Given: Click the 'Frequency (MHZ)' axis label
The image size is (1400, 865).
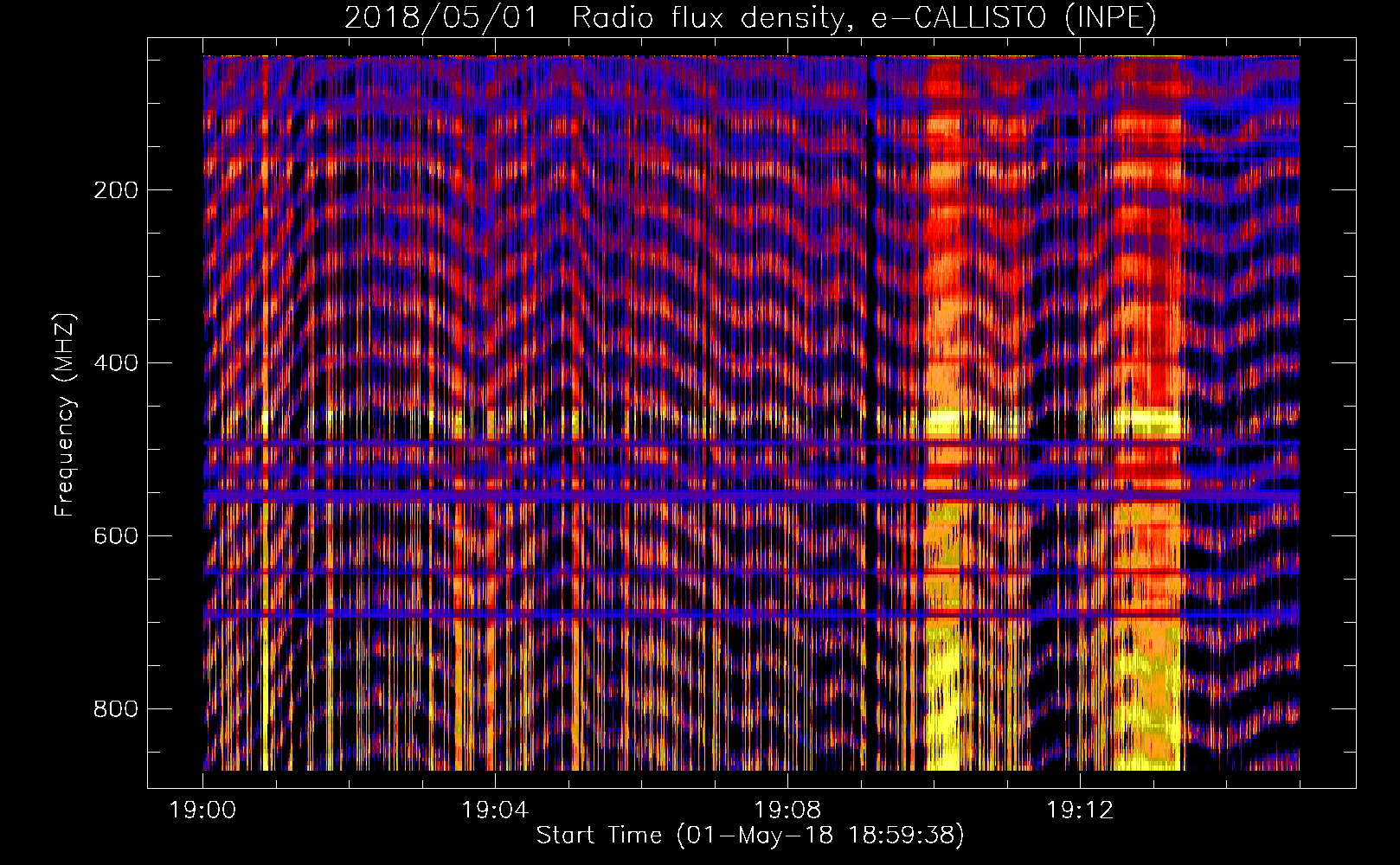Looking at the screenshot, I should coord(65,415).
